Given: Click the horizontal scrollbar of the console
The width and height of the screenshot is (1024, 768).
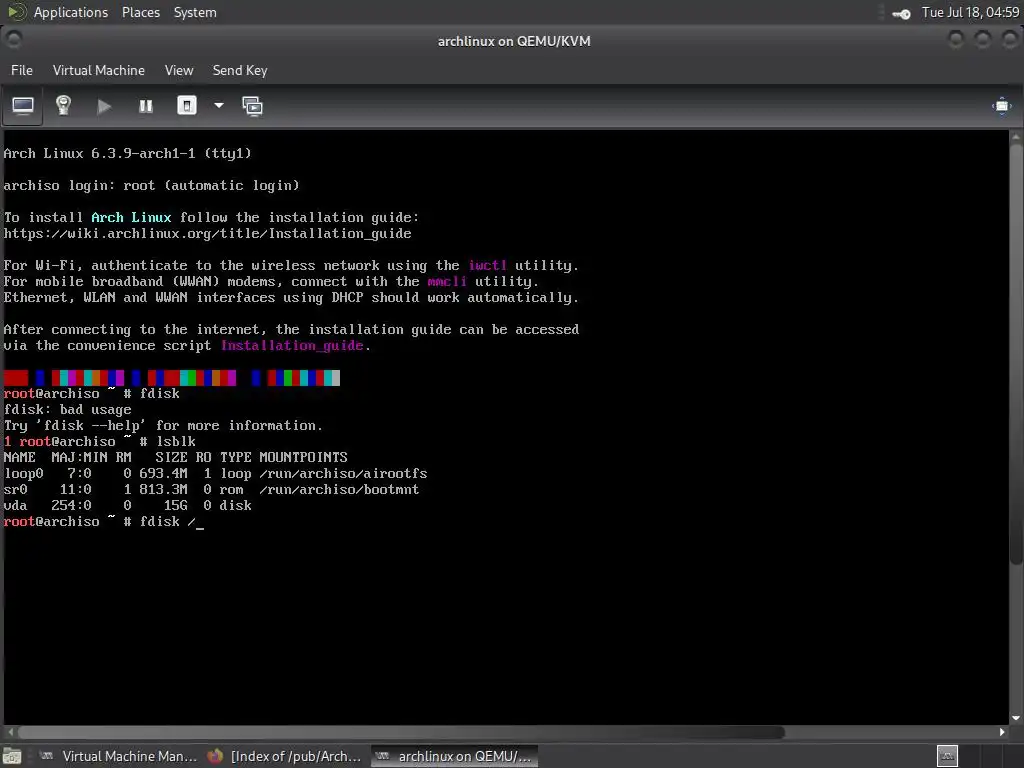Looking at the screenshot, I should point(401,732).
